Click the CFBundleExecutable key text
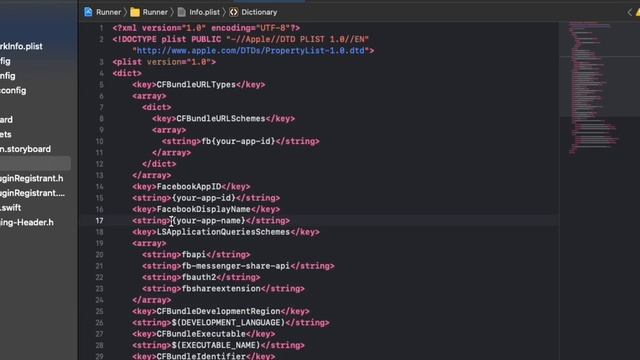640x360 pixels. pos(201,334)
